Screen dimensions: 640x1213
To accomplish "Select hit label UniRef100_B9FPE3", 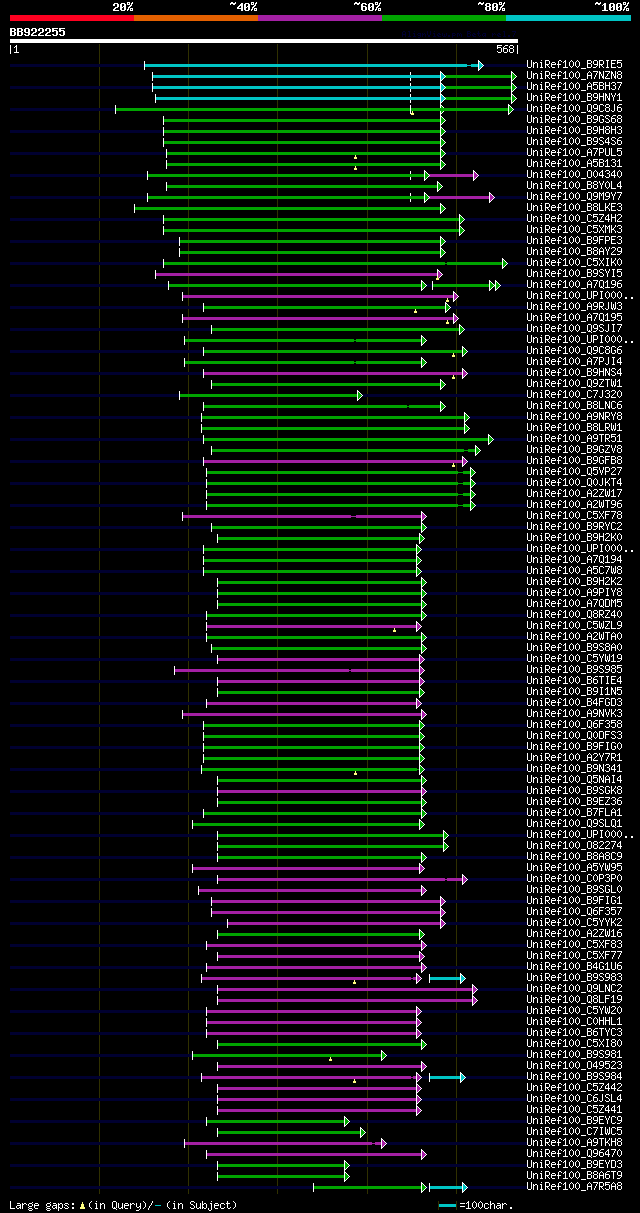I will (574, 241).
